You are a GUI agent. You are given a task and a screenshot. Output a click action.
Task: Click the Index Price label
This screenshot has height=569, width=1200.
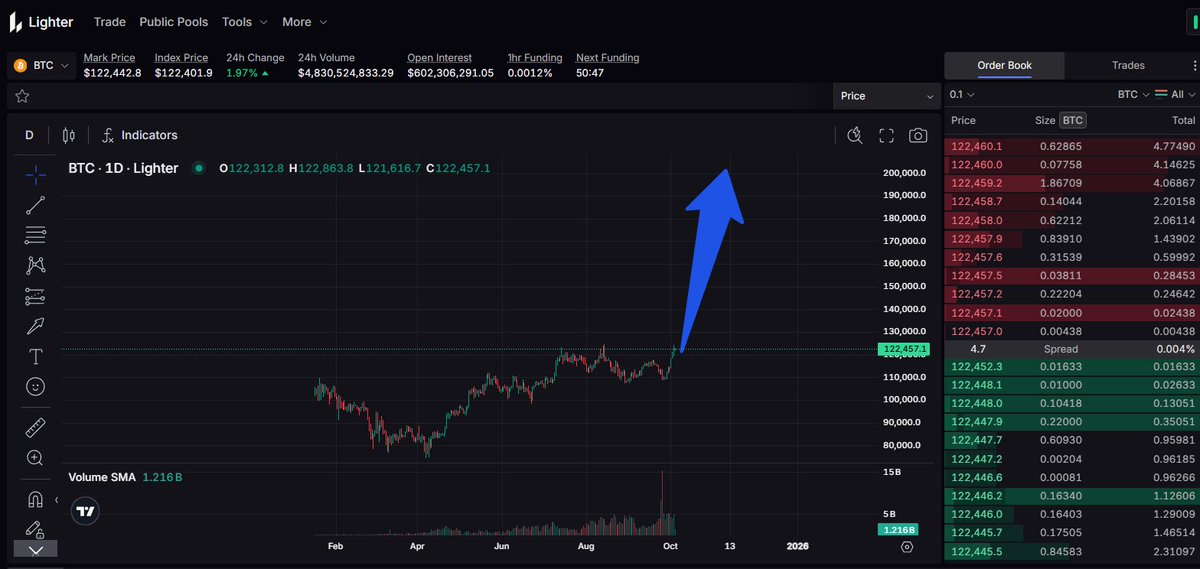click(x=181, y=58)
